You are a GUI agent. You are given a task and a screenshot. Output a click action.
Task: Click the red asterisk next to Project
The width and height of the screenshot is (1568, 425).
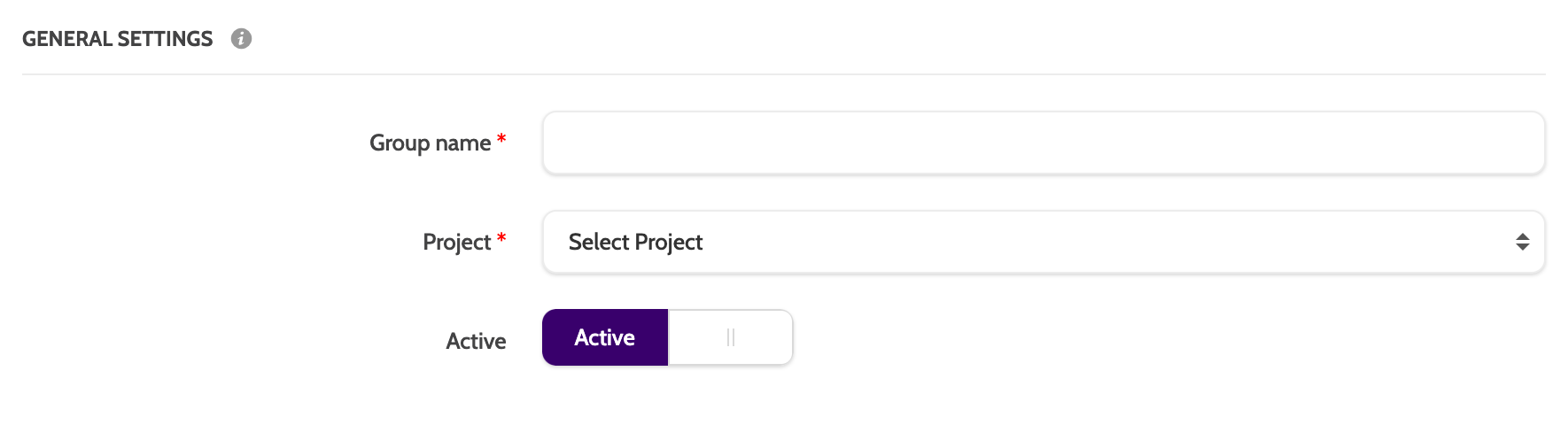501,239
